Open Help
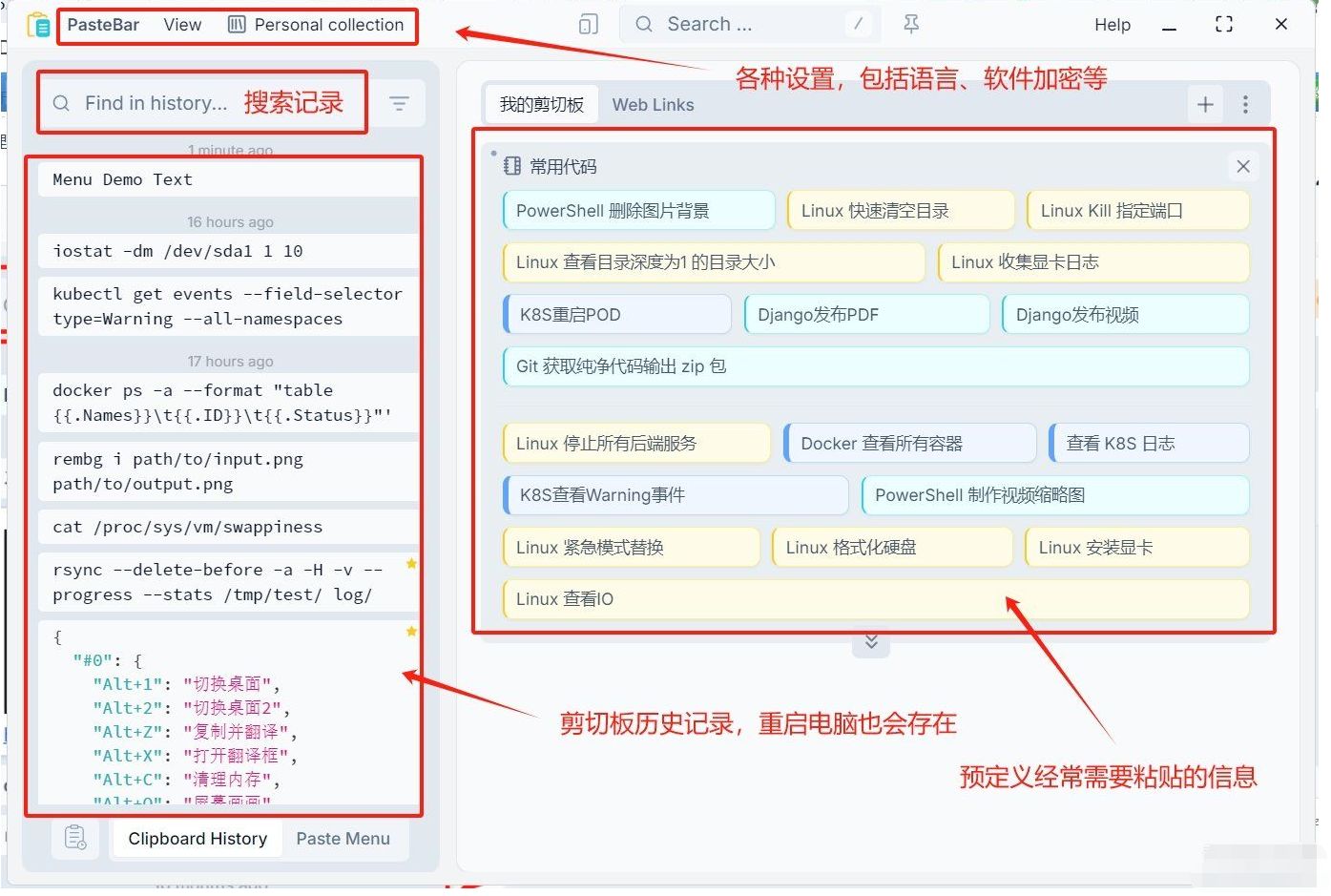The image size is (1331, 896). click(1112, 24)
